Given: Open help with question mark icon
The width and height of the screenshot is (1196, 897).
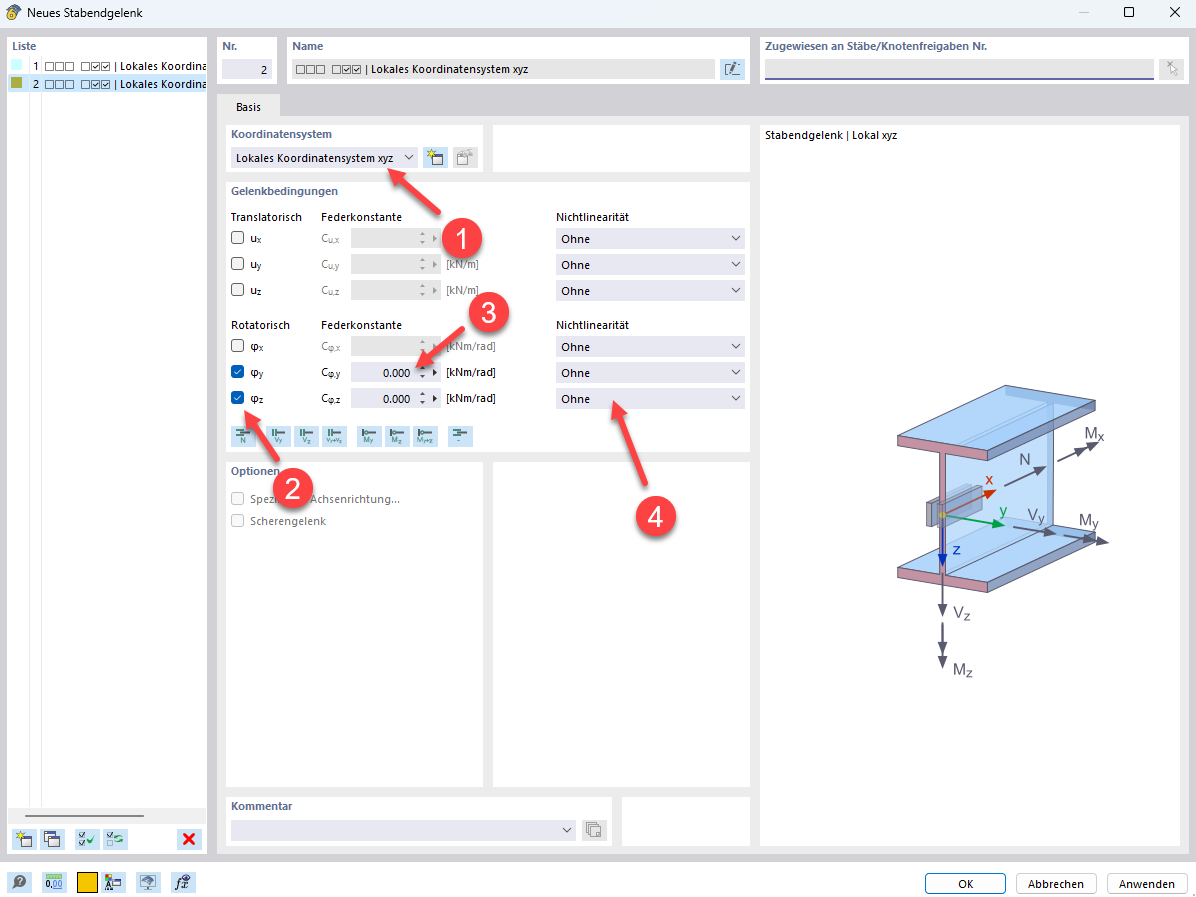Looking at the screenshot, I should pyautogui.click(x=19, y=883).
